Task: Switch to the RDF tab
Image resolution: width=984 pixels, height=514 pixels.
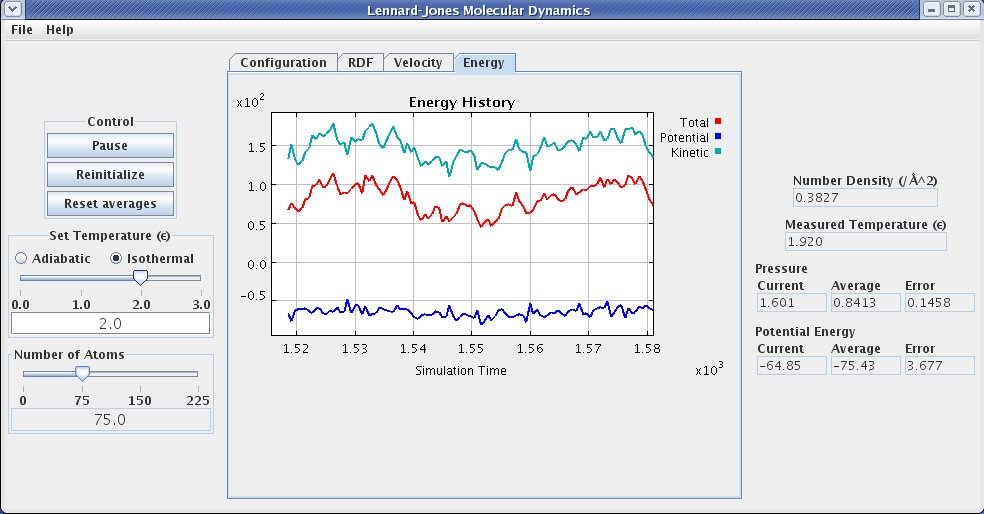Action: [x=360, y=63]
